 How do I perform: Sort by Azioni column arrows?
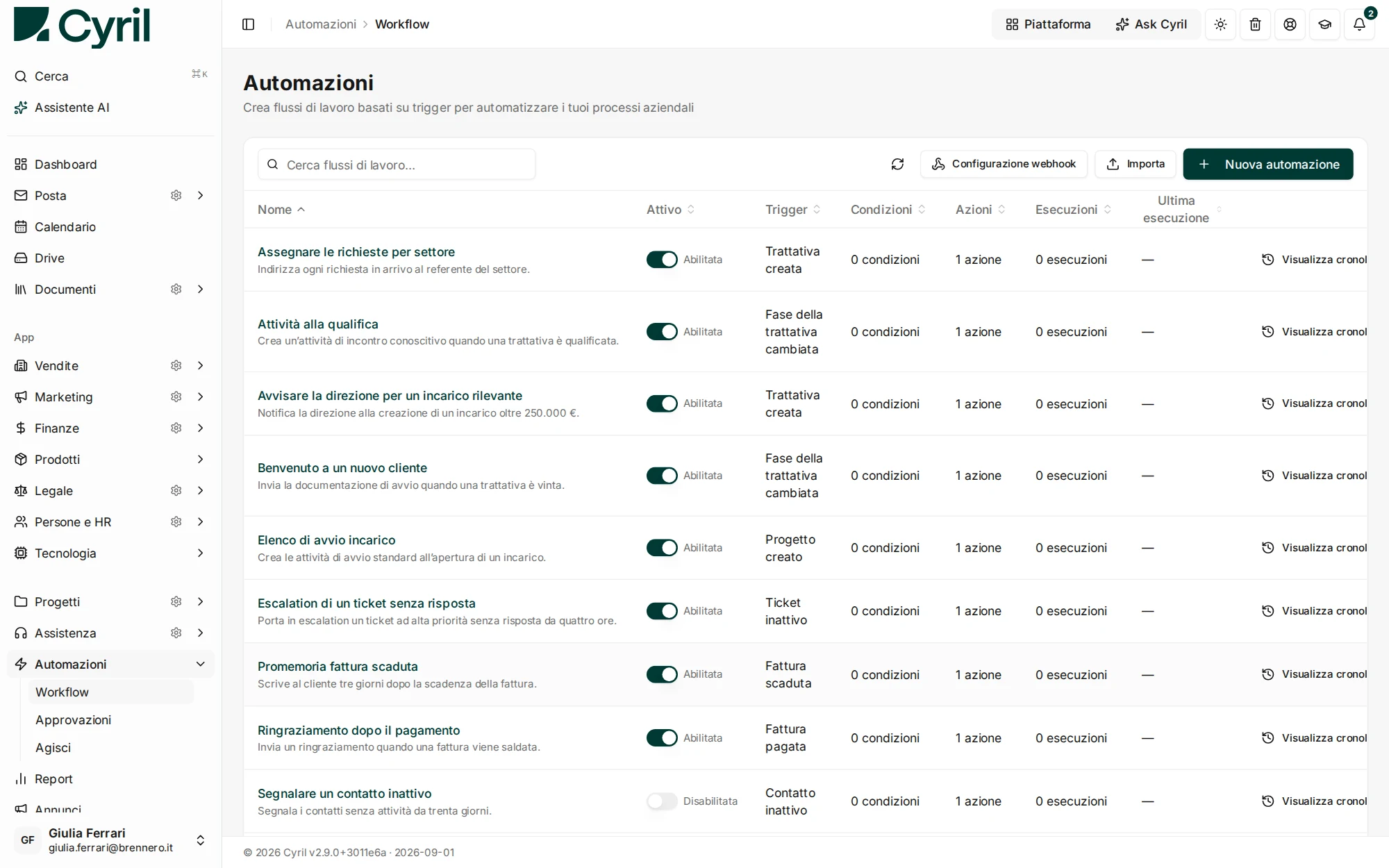[x=1001, y=209]
